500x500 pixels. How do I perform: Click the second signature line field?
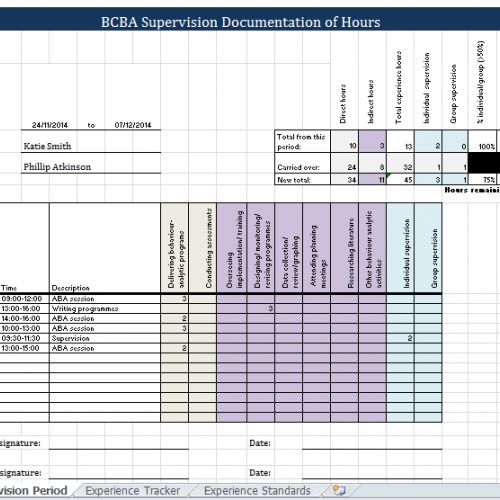pyautogui.click(x=119, y=473)
